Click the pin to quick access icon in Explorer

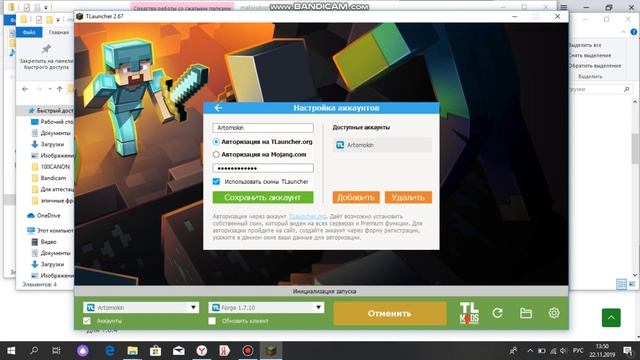[x=46, y=49]
